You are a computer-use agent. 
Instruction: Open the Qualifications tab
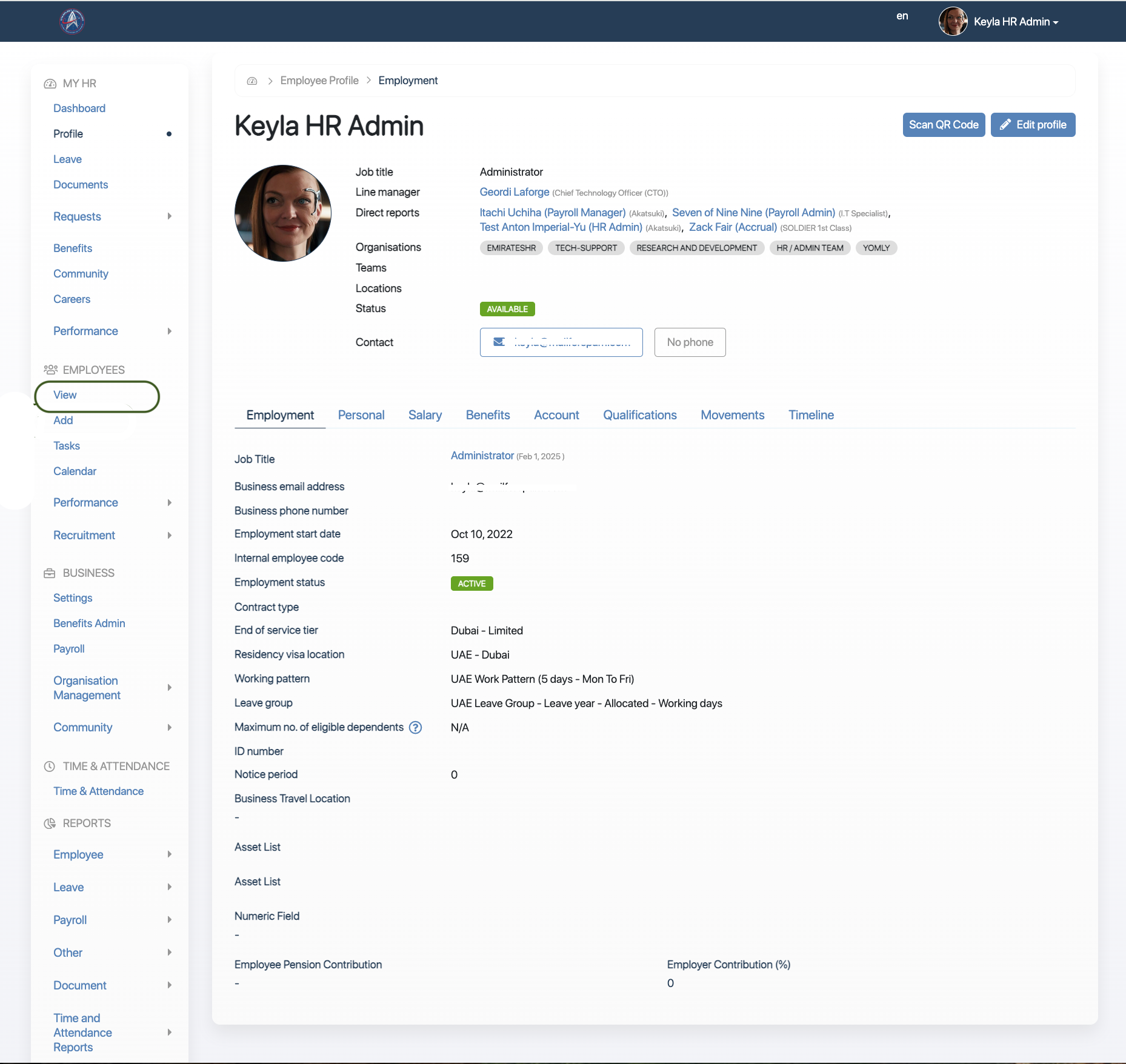[x=639, y=415]
